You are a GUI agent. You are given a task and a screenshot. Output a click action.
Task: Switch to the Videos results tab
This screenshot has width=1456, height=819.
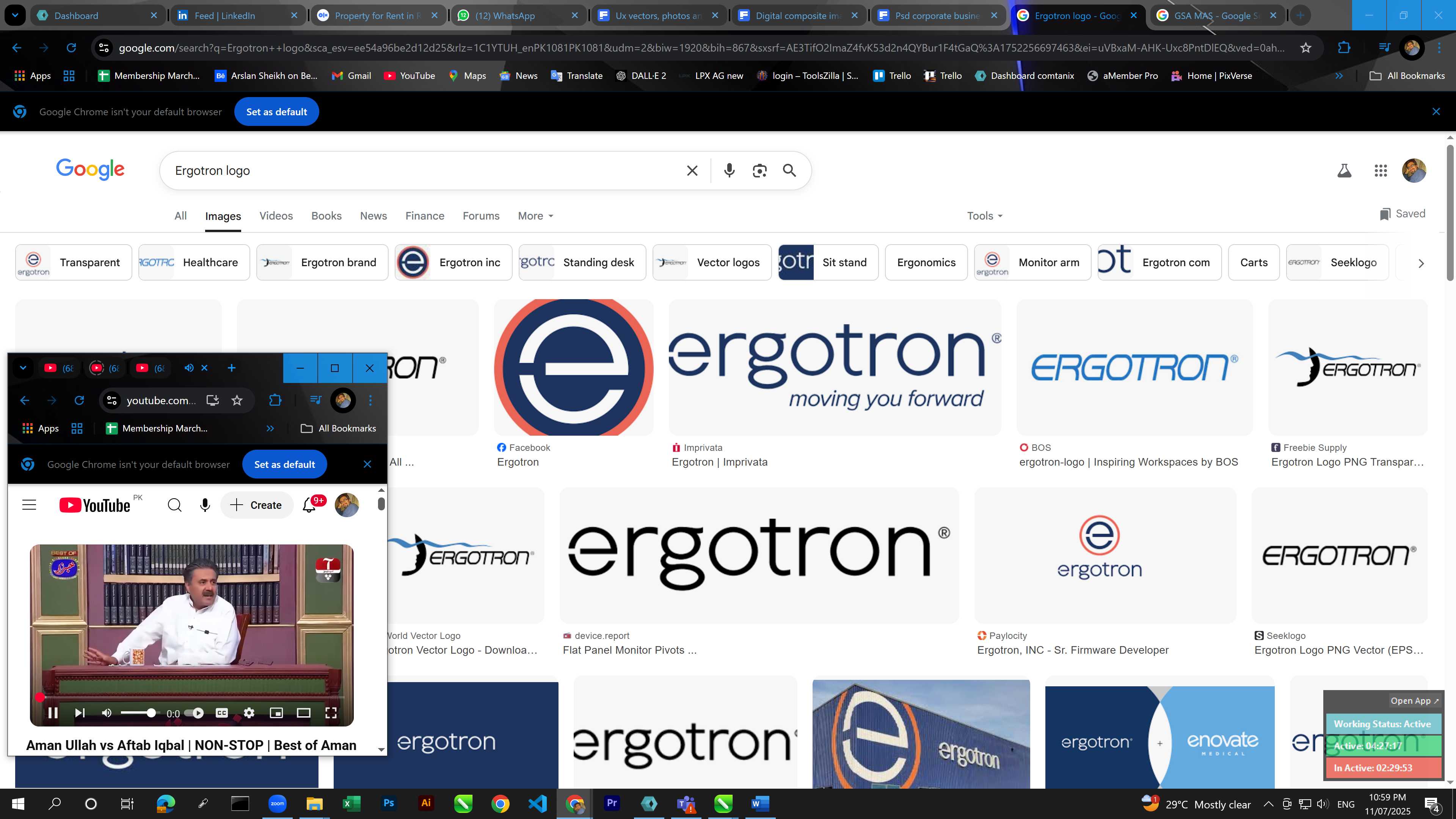coord(276,216)
